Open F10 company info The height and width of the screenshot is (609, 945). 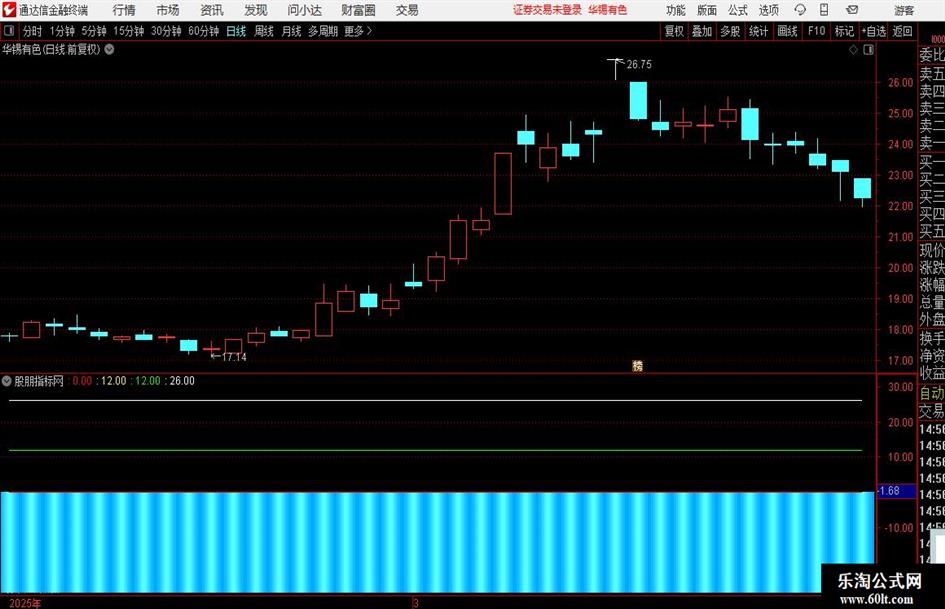pos(816,31)
